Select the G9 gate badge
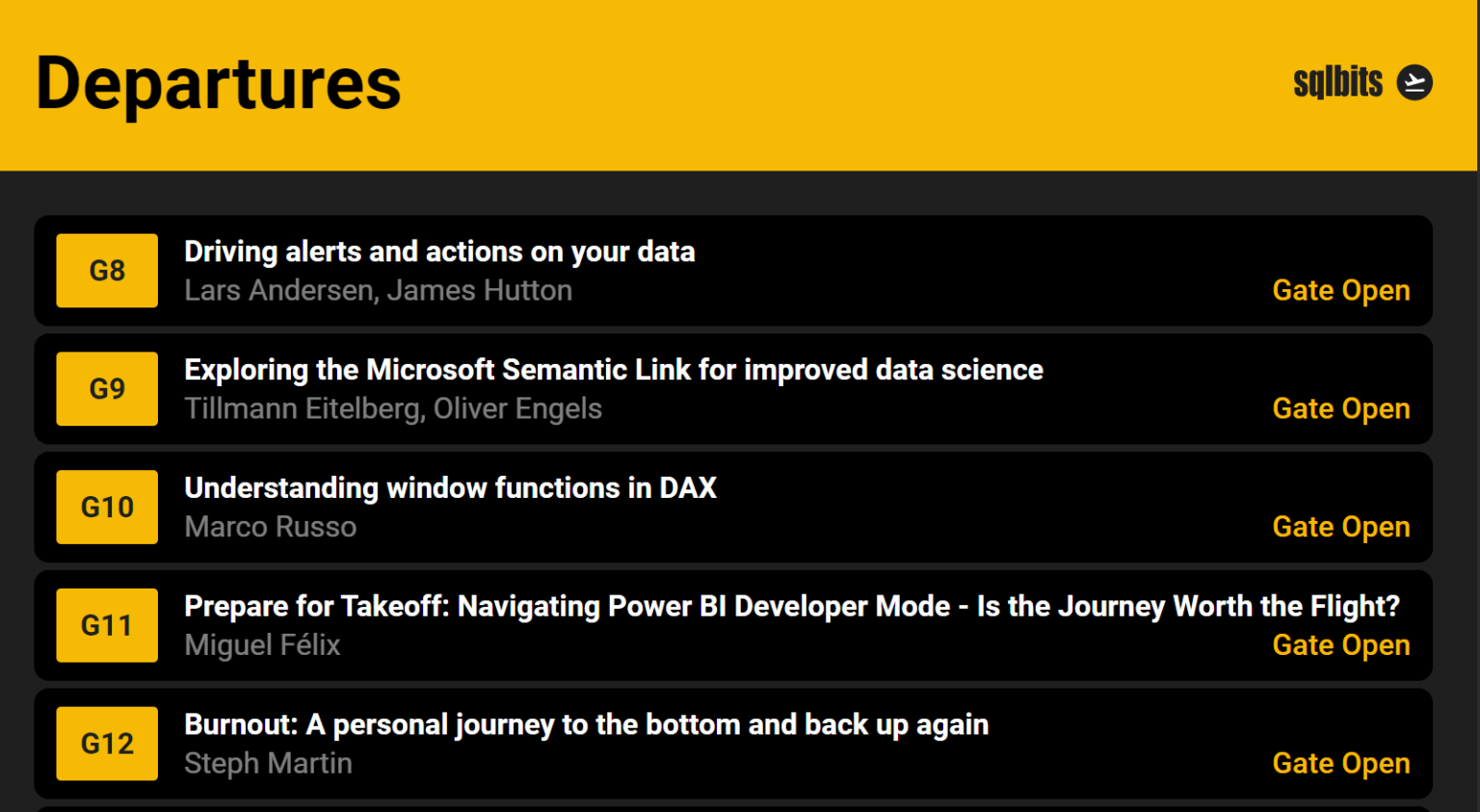This screenshot has height=812, width=1480. pos(106,389)
